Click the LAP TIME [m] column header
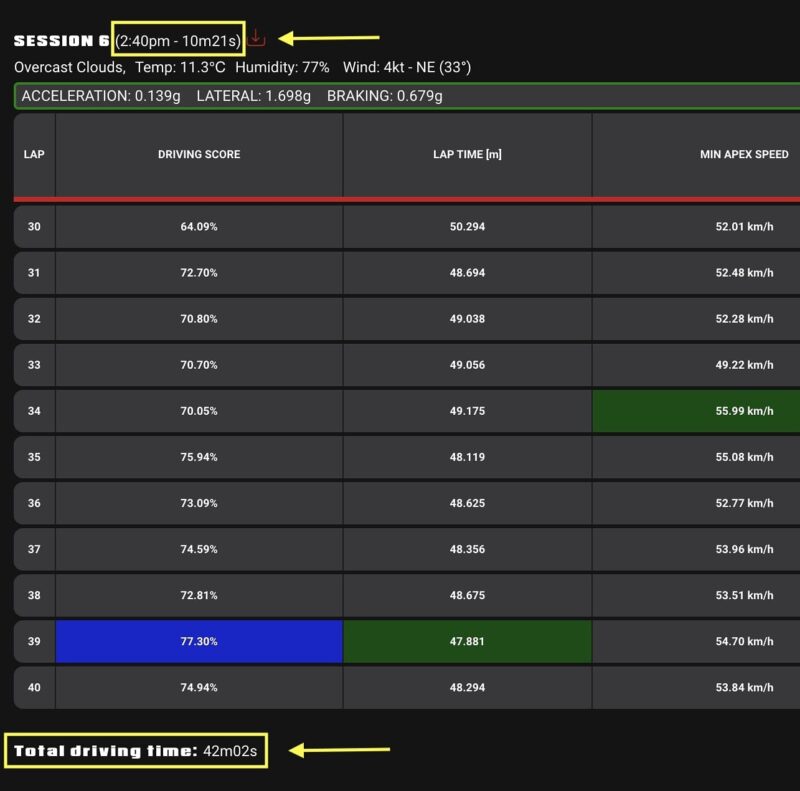Viewport: 800px width, 791px height. [467, 155]
